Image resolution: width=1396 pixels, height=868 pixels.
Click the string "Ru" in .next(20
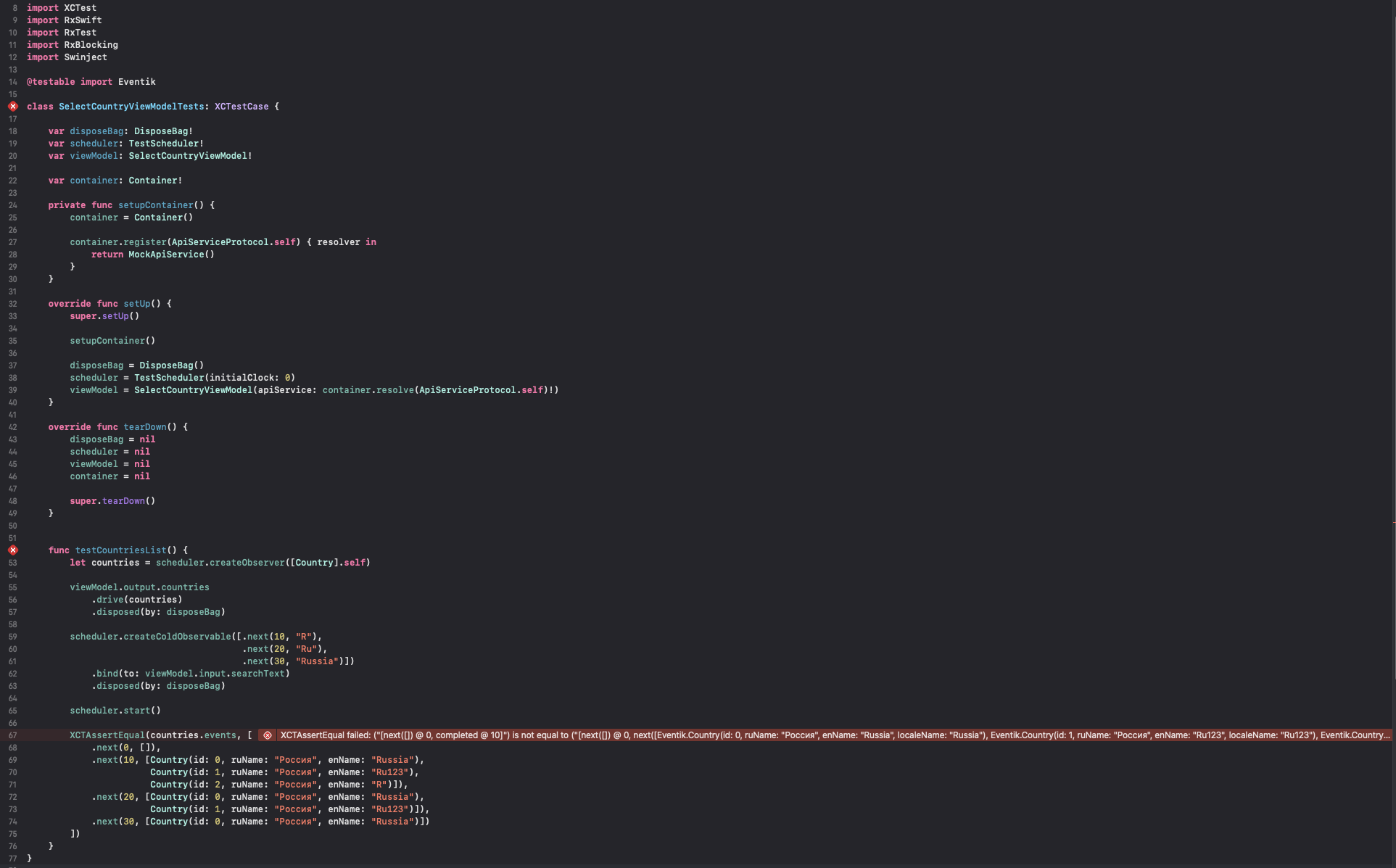tap(306, 649)
